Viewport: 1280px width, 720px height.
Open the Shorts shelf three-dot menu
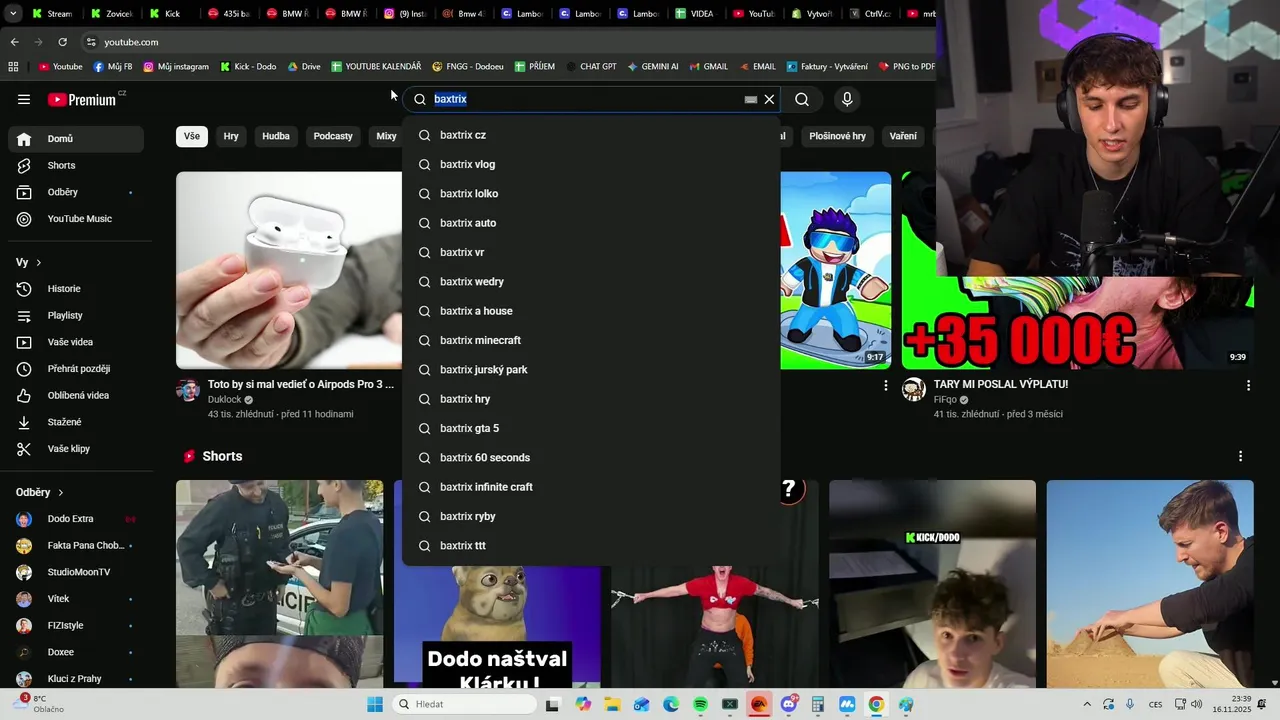point(1241,456)
